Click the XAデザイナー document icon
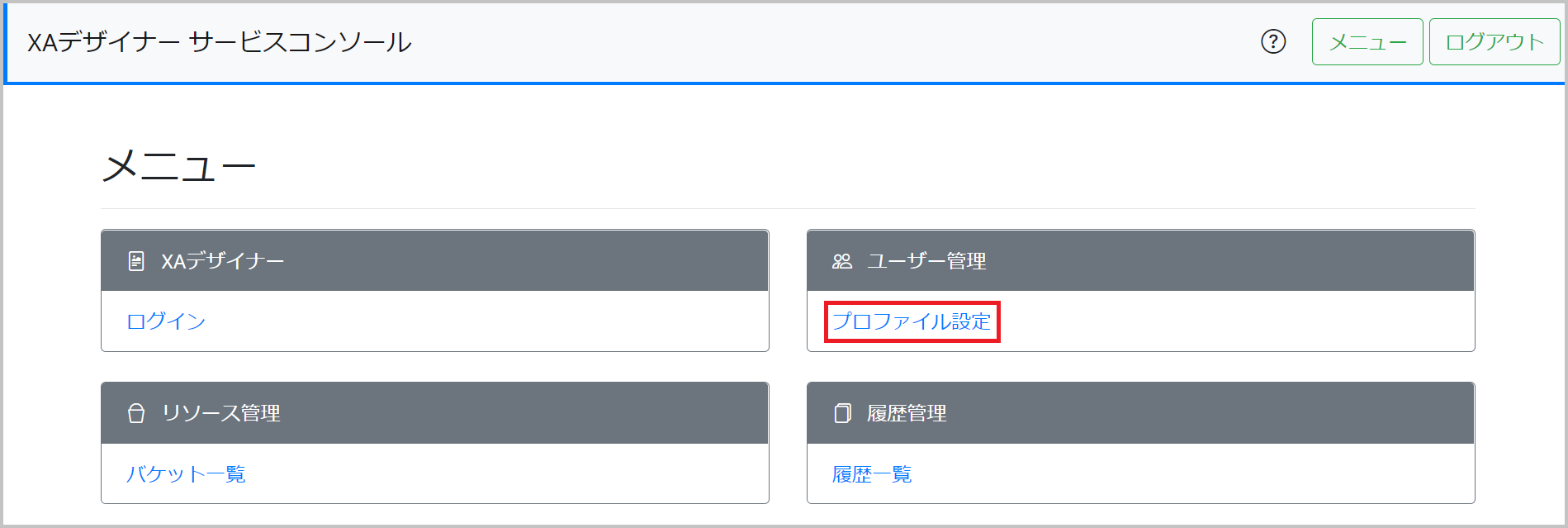Screen dimensions: 1568x528 (x=136, y=261)
